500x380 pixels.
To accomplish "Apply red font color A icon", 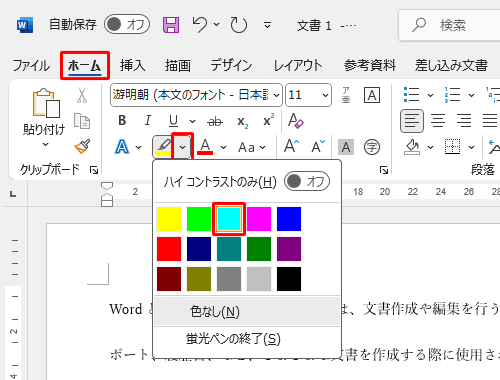I will [205, 147].
